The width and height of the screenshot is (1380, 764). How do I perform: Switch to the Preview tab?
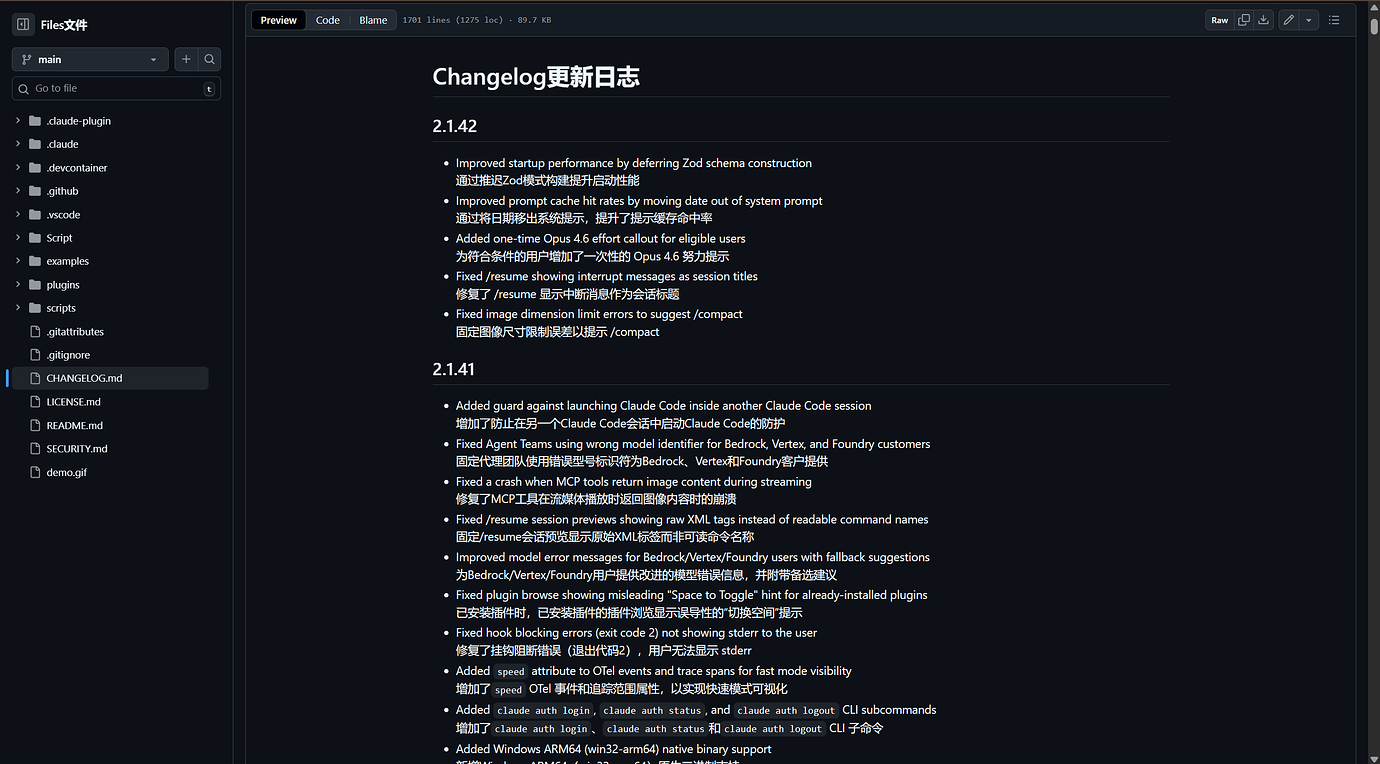coord(278,20)
